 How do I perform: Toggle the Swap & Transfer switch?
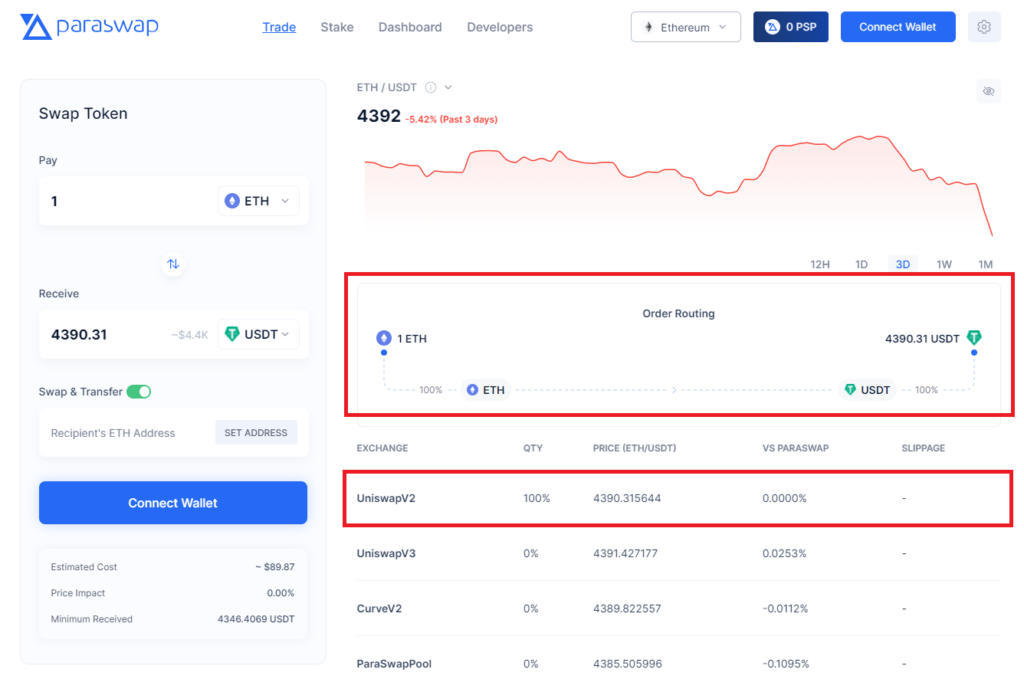[139, 392]
